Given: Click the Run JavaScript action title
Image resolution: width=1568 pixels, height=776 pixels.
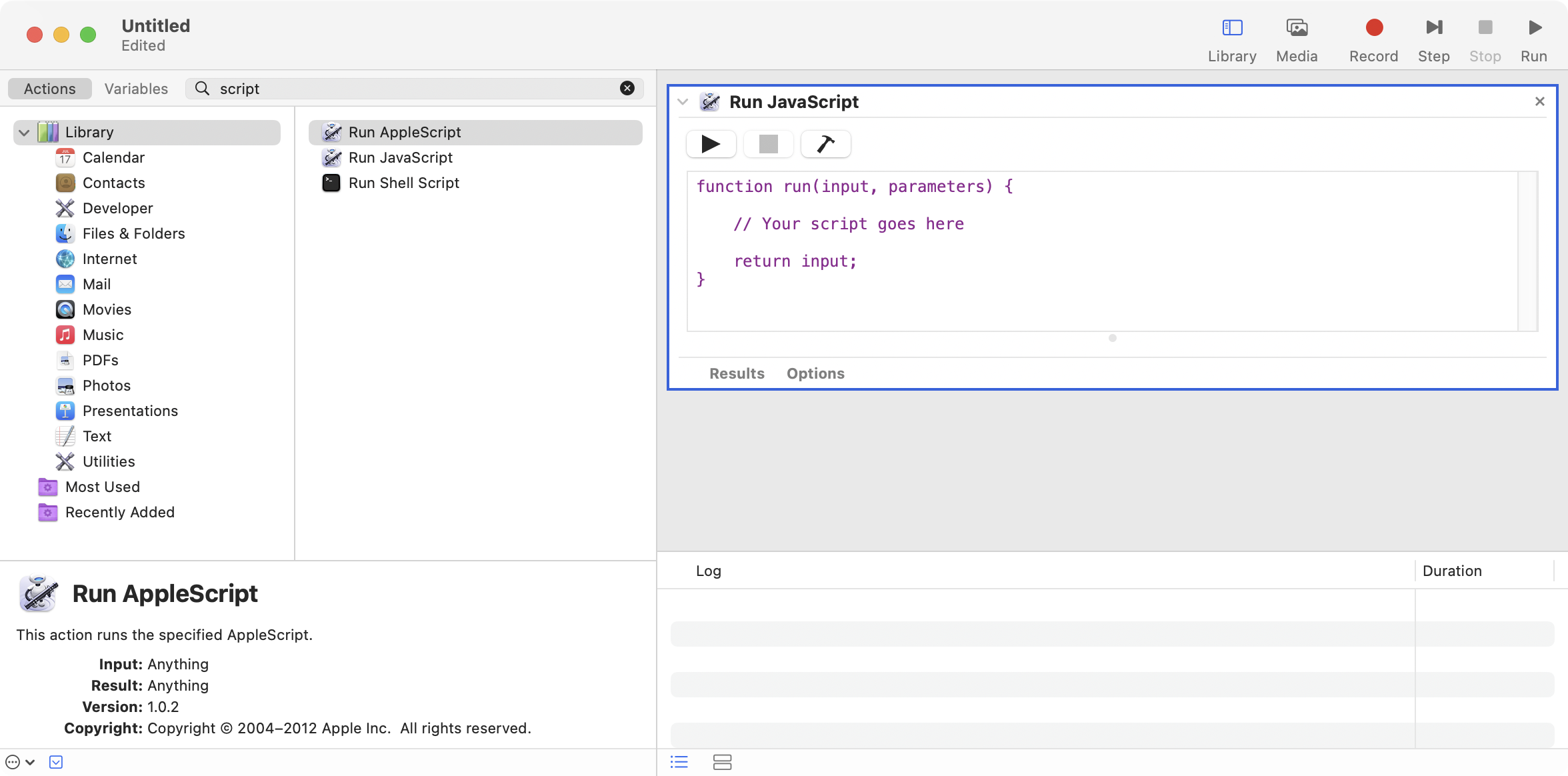Looking at the screenshot, I should tap(793, 101).
